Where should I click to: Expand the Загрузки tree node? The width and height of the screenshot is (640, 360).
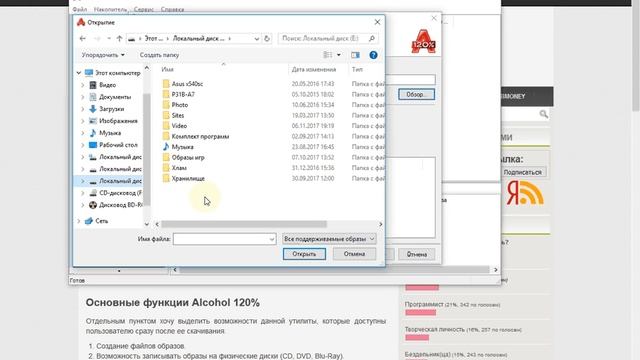tap(83, 109)
